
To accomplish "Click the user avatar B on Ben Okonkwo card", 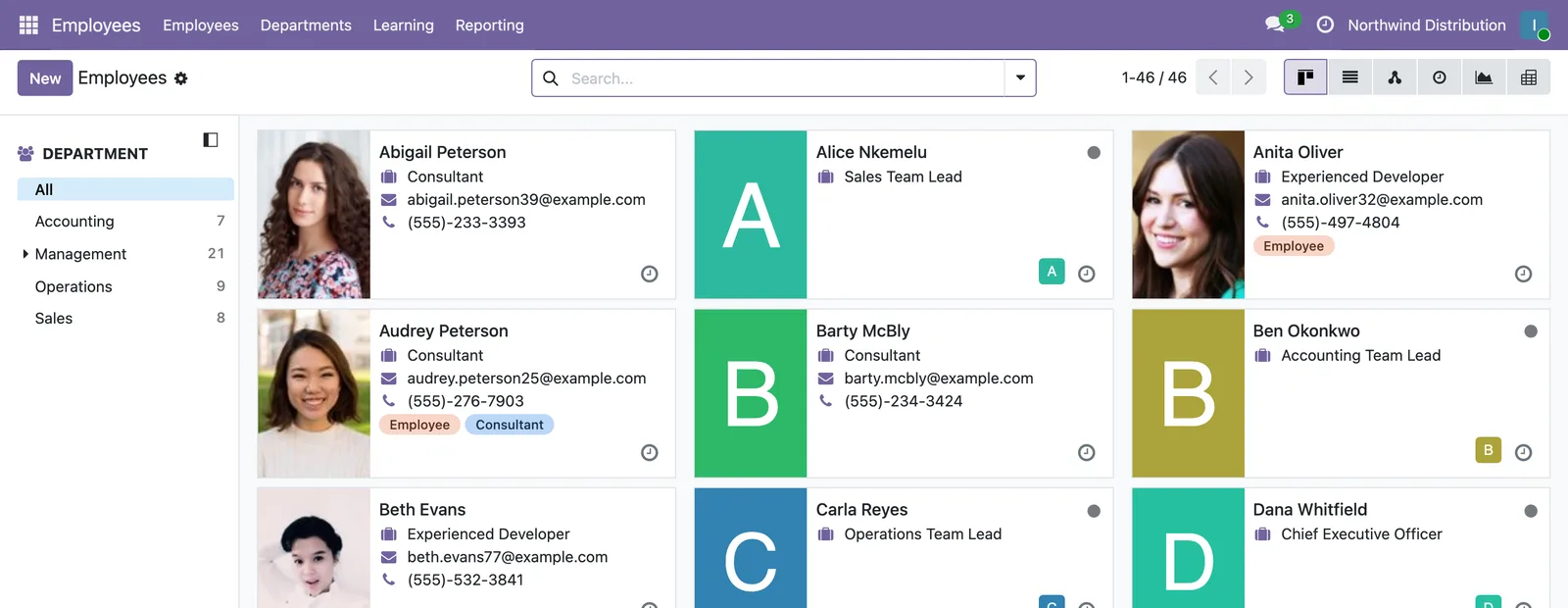I will [1489, 450].
